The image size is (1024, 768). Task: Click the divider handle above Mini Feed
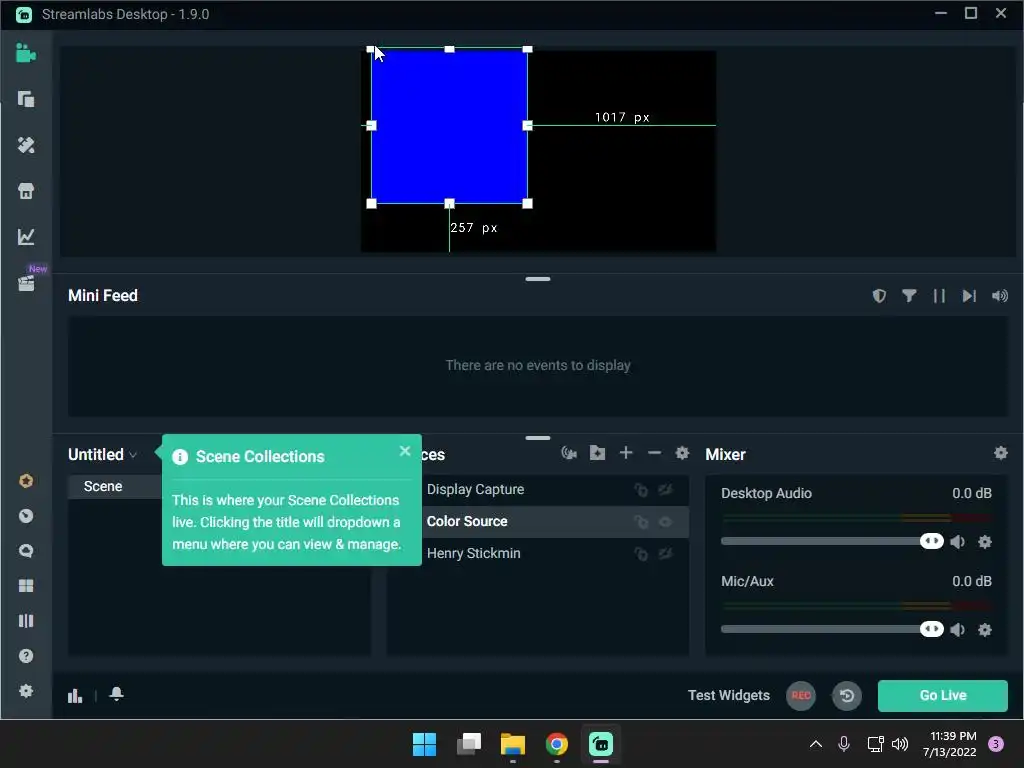(x=537, y=280)
